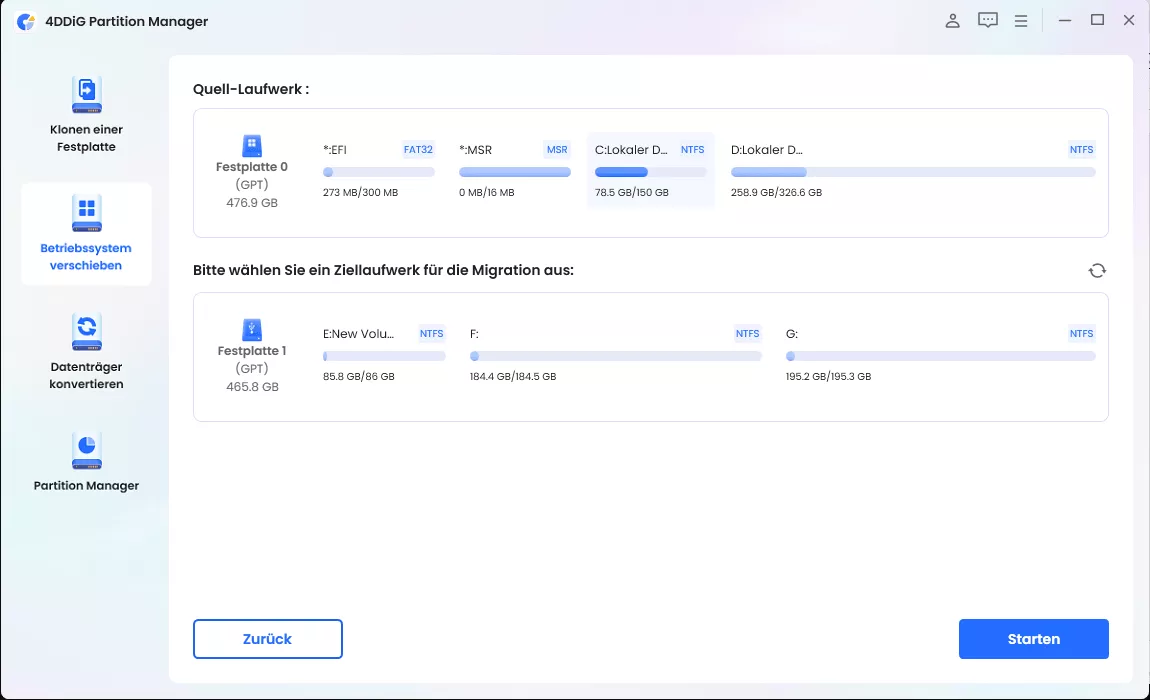
Task: Click the MSR file system badge
Action: point(557,150)
